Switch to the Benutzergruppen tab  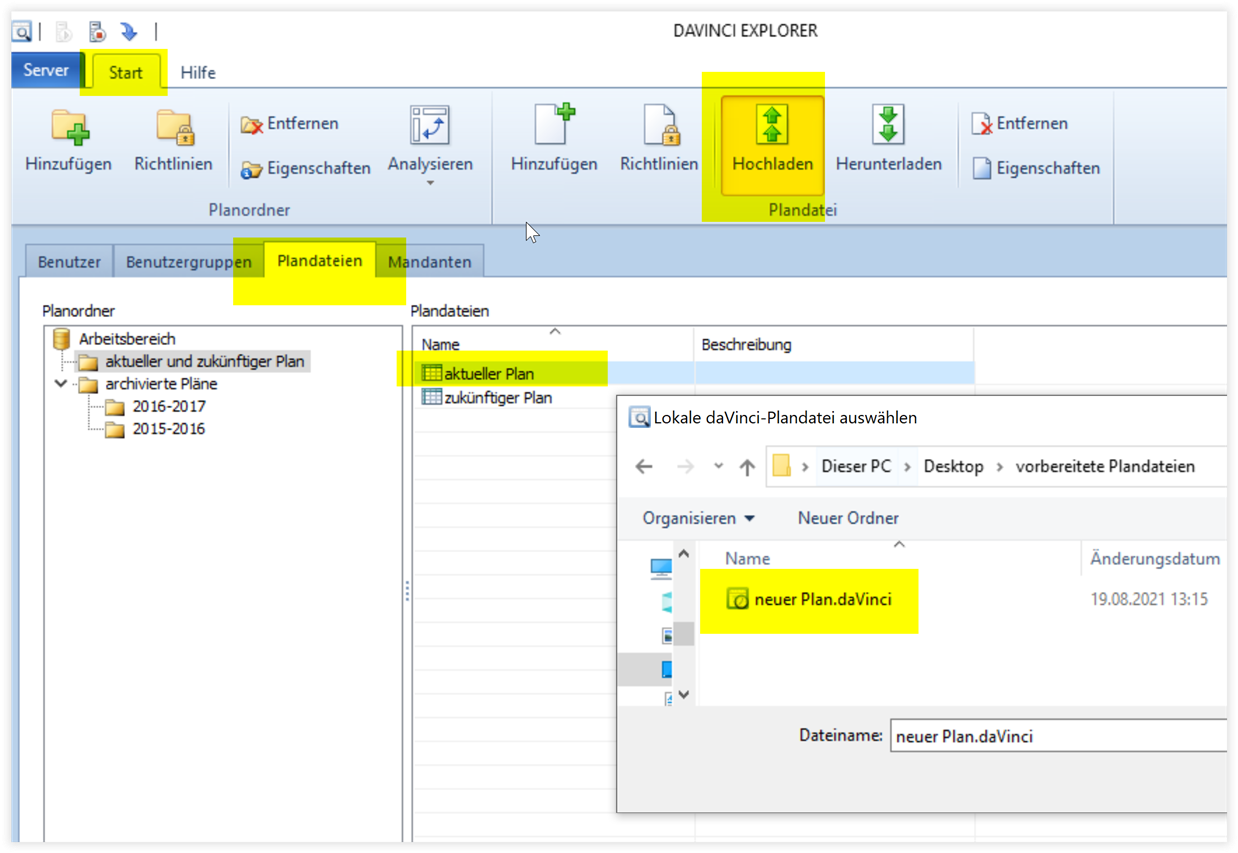[x=188, y=262]
